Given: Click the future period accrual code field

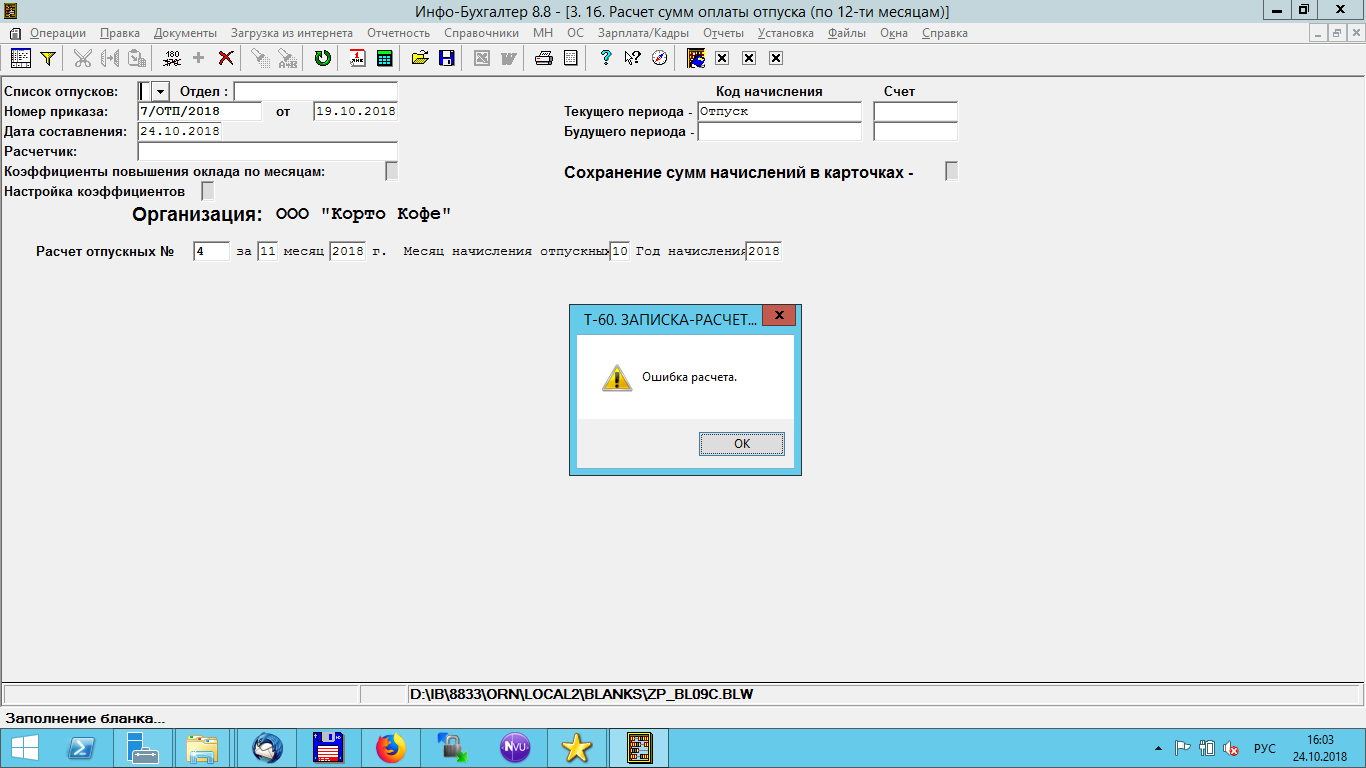Looking at the screenshot, I should pos(779,131).
